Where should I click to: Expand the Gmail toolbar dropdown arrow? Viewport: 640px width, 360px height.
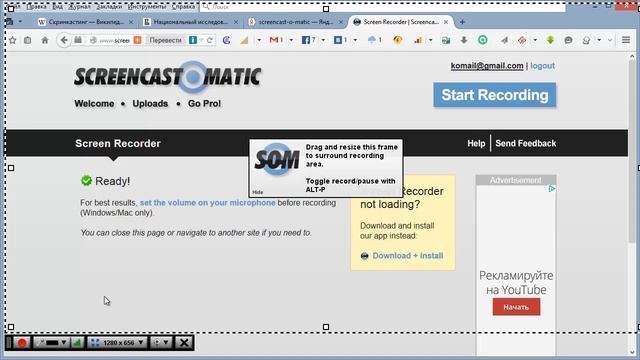tap(291, 40)
